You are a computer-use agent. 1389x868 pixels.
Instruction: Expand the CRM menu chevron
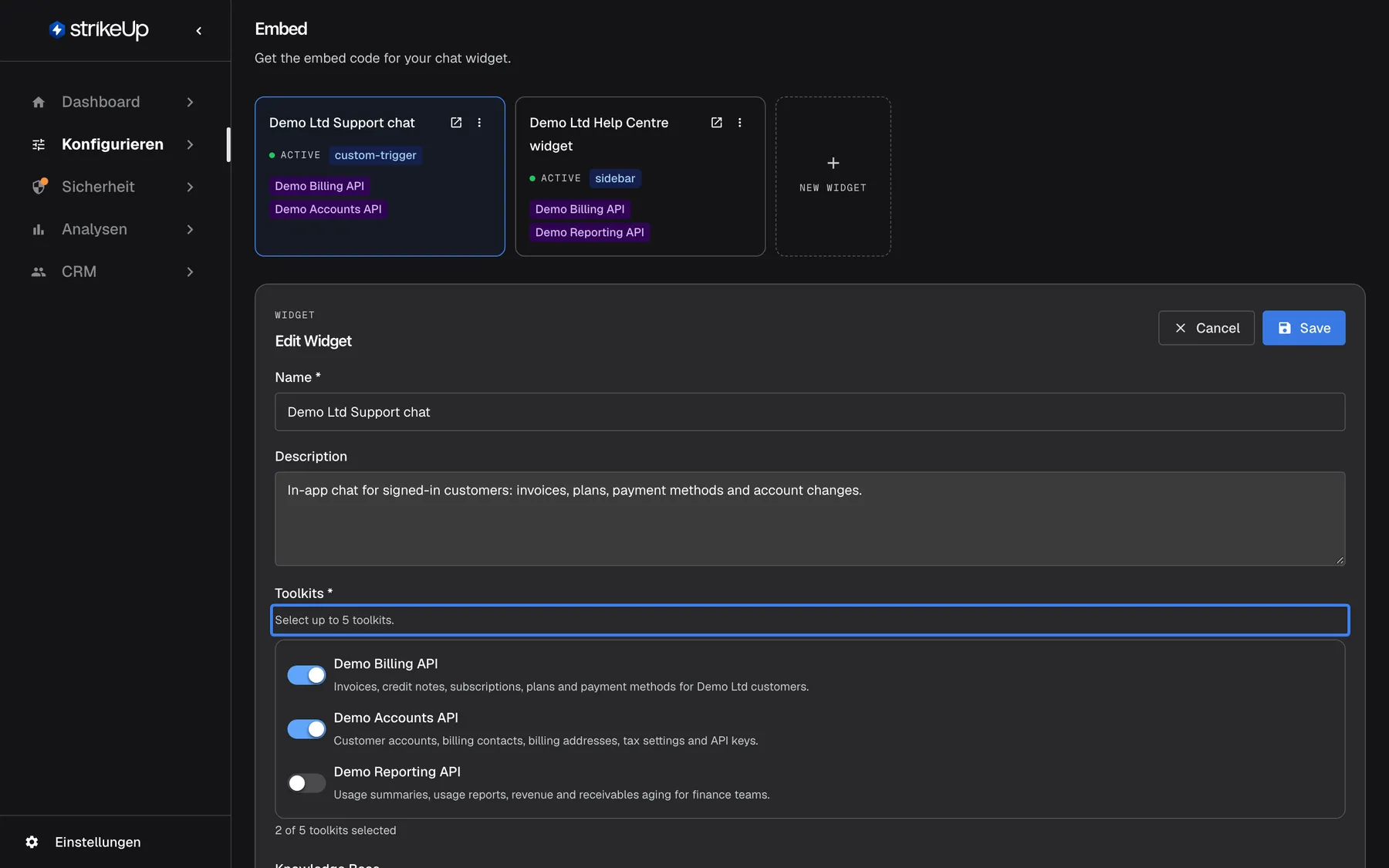(x=190, y=272)
